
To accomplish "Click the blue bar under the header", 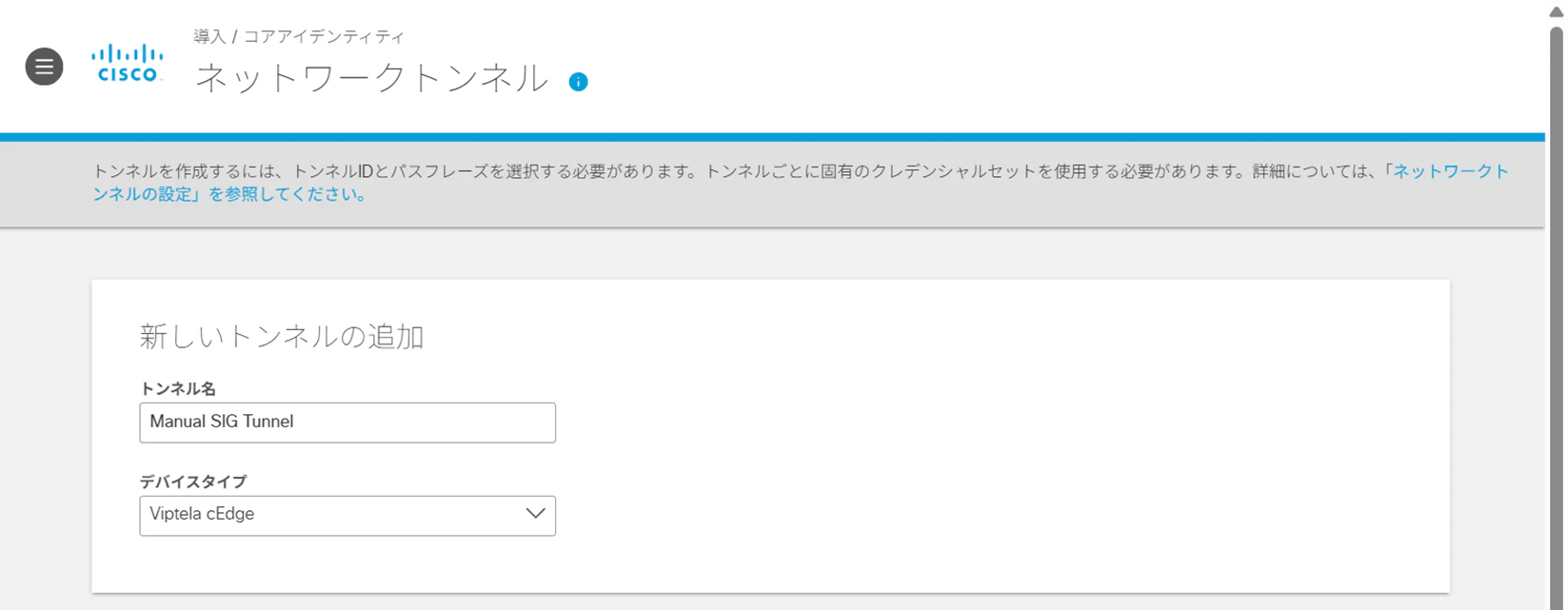I will pos(772,137).
